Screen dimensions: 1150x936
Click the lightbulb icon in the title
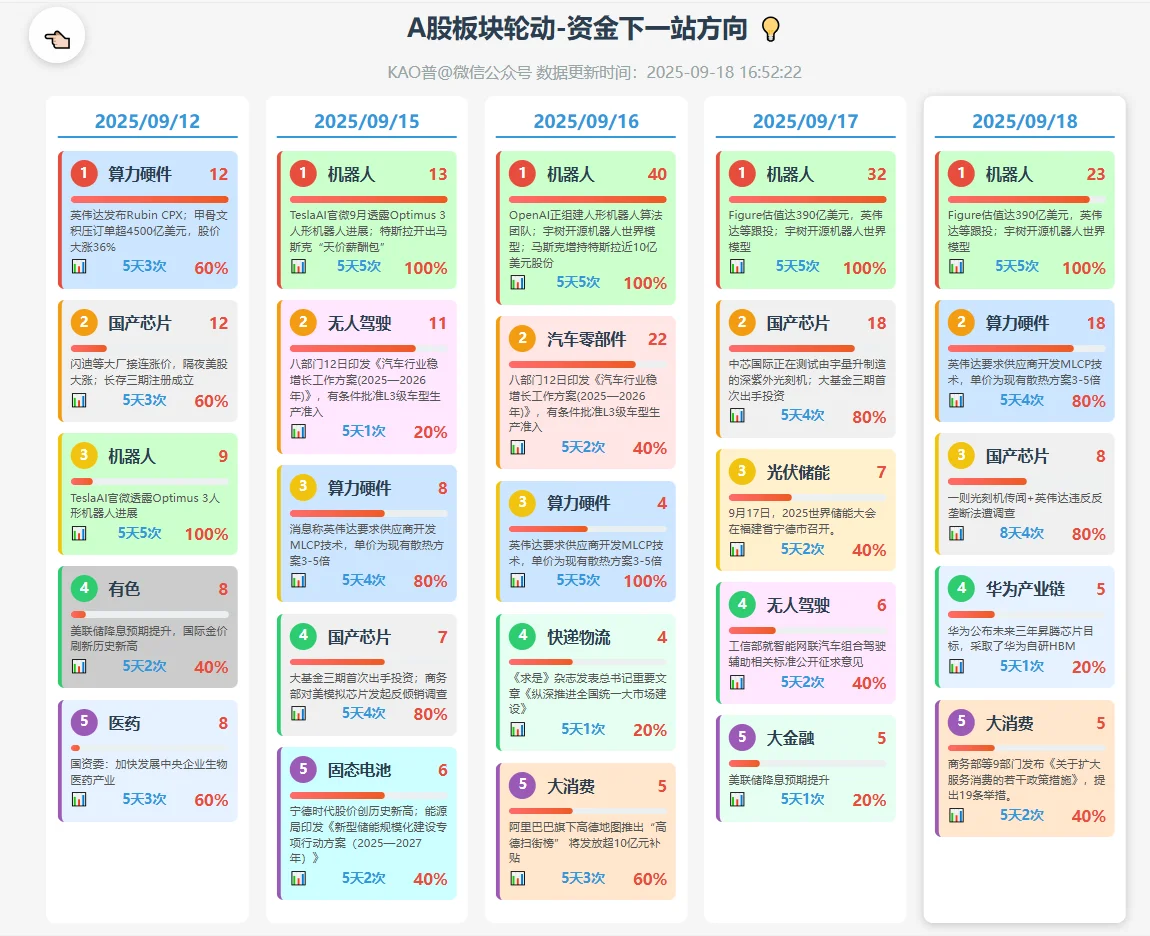point(770,30)
